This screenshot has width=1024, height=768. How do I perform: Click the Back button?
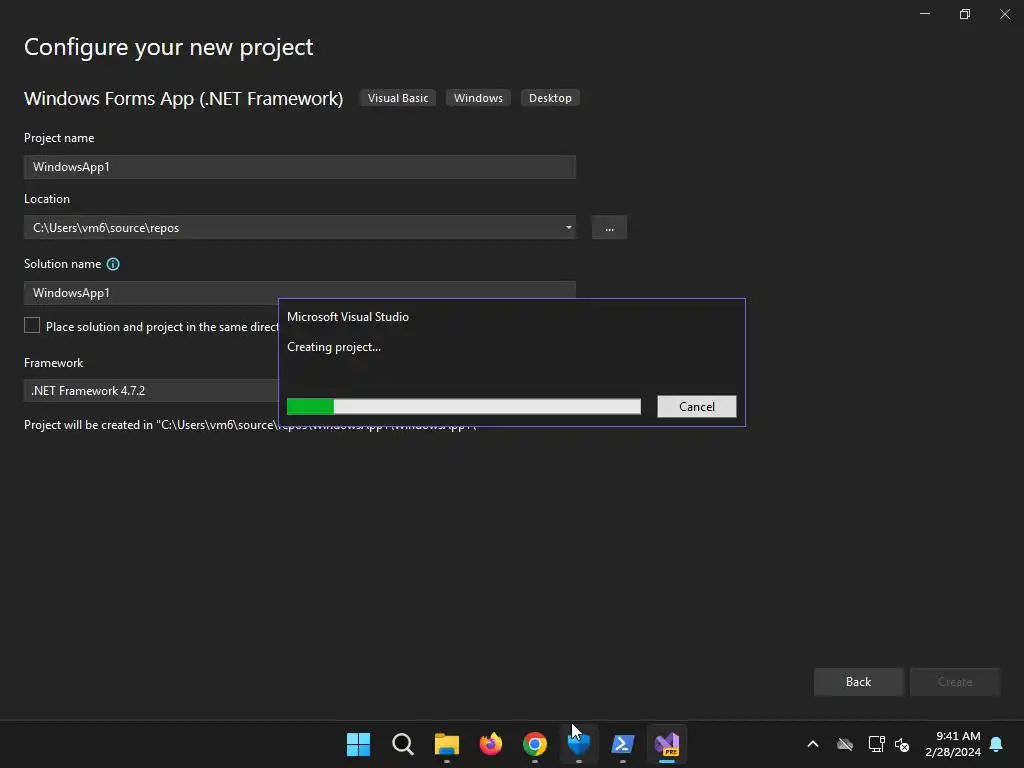(x=858, y=682)
